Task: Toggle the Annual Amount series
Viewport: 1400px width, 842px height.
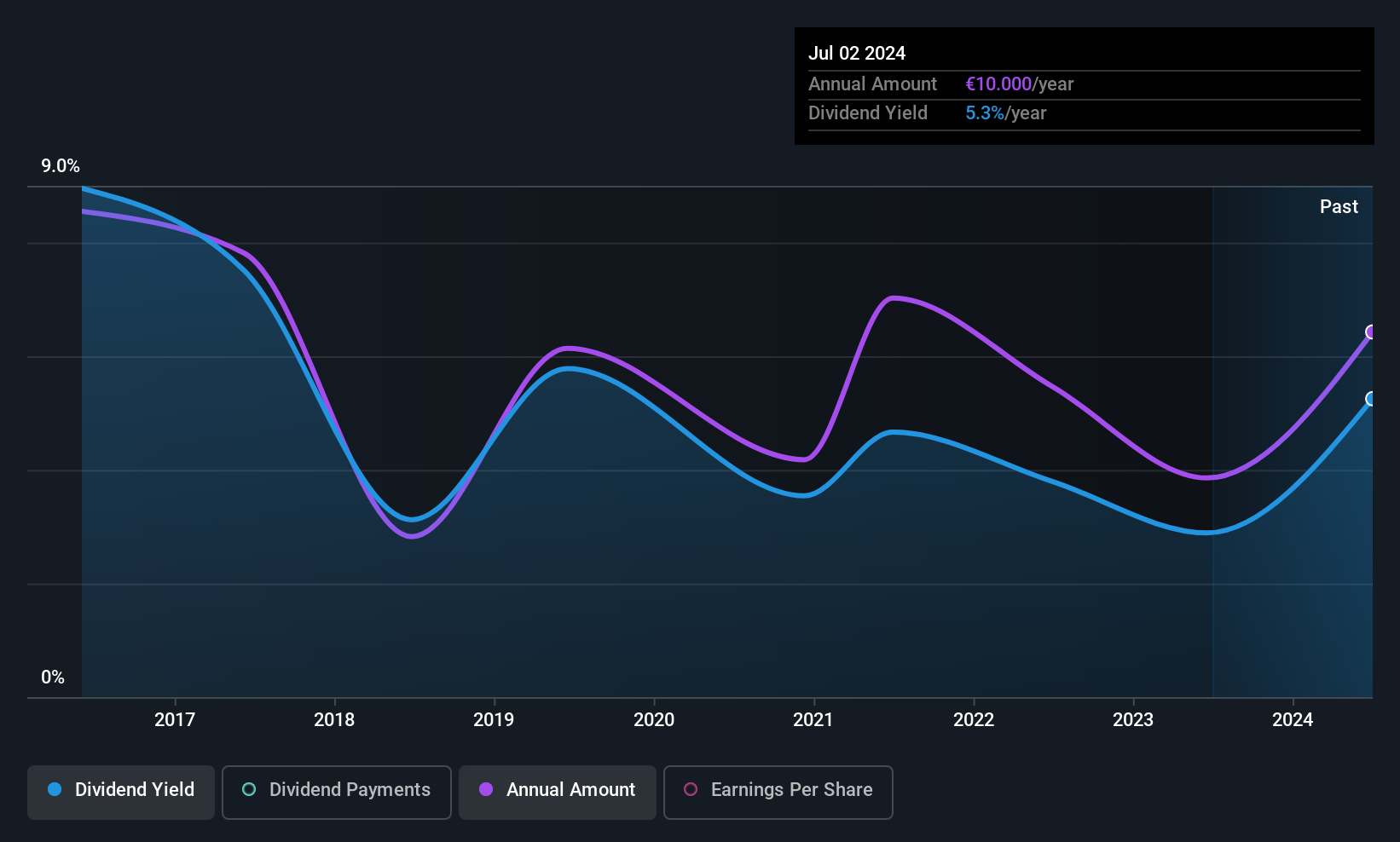Action: pos(558,792)
